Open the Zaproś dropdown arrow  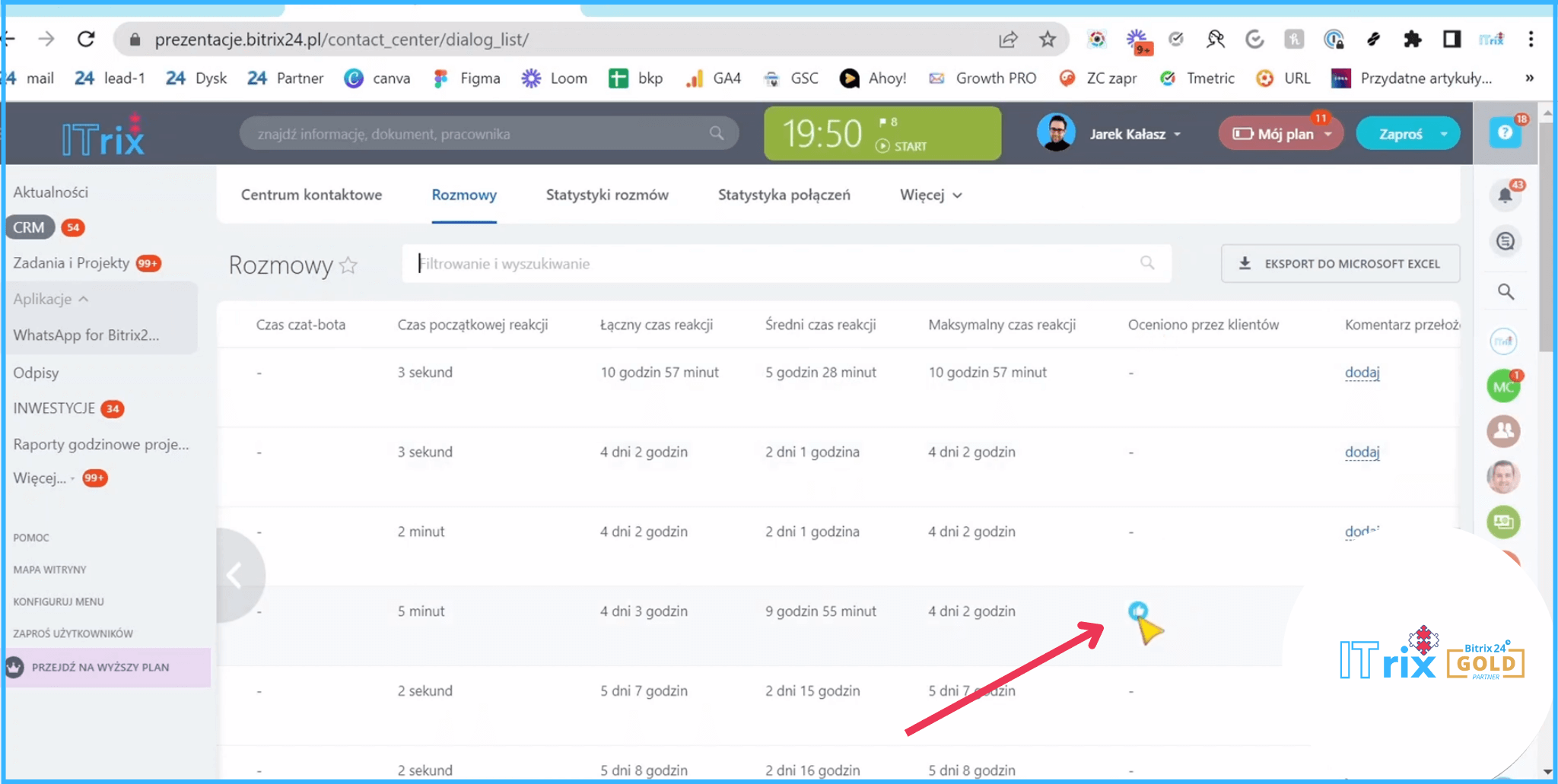[x=1443, y=134]
